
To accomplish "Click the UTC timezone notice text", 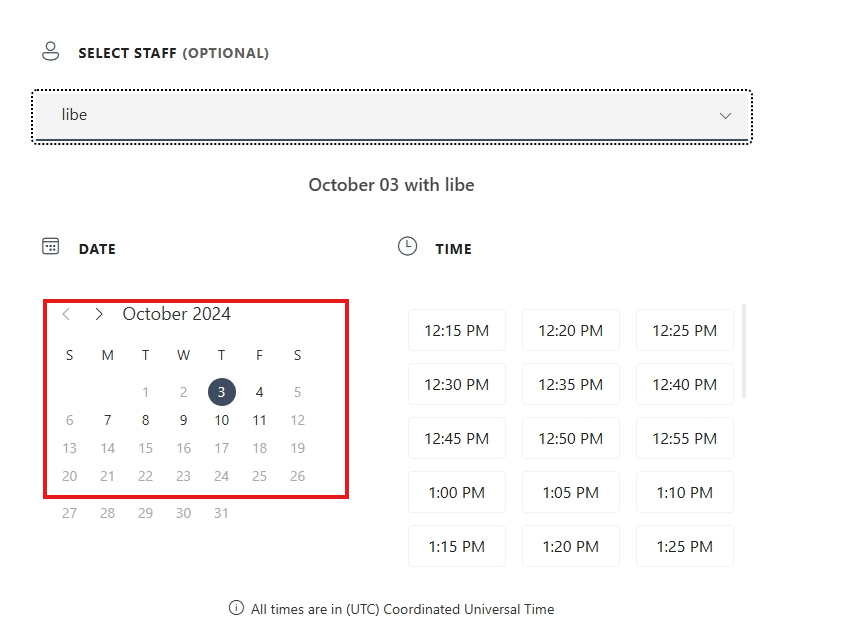I will 402,609.
